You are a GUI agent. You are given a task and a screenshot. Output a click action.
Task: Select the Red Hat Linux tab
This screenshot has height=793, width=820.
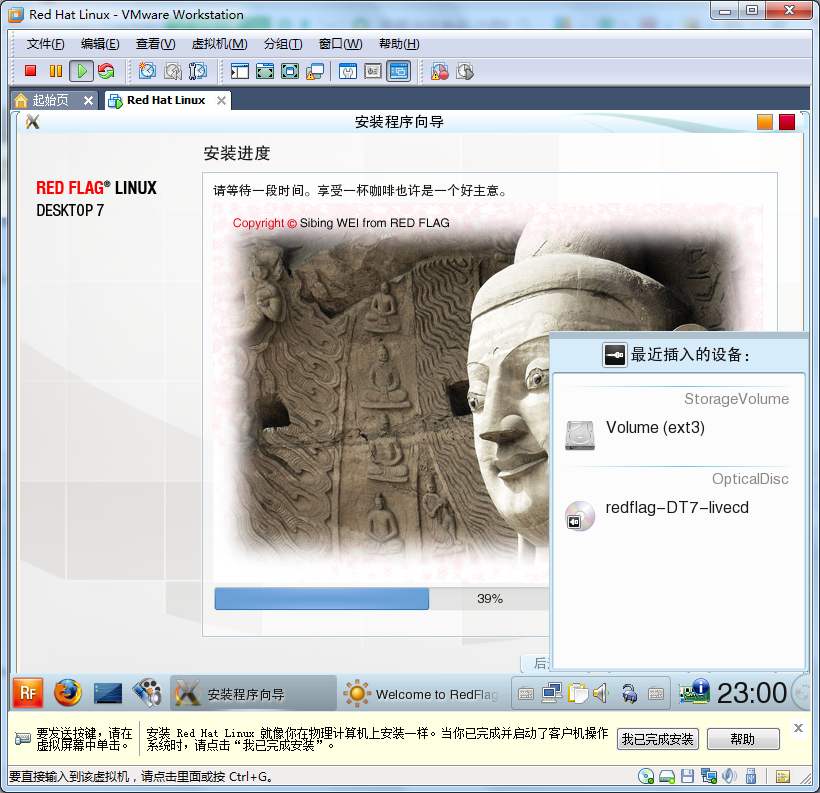click(166, 100)
